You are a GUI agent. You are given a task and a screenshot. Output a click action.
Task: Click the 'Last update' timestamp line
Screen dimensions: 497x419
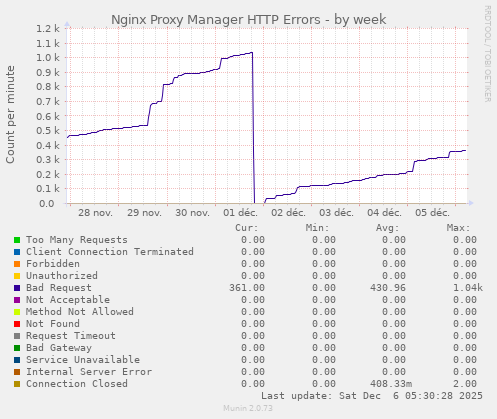372,396
